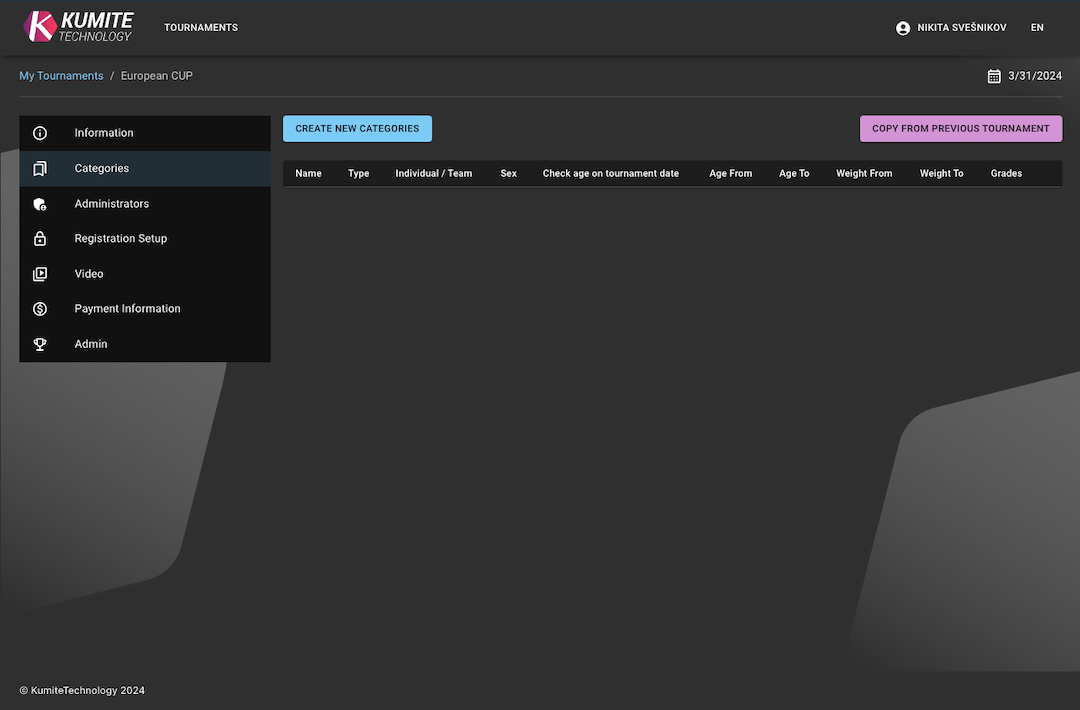Open Video via its video panel icon
1080x710 pixels.
[40, 273]
